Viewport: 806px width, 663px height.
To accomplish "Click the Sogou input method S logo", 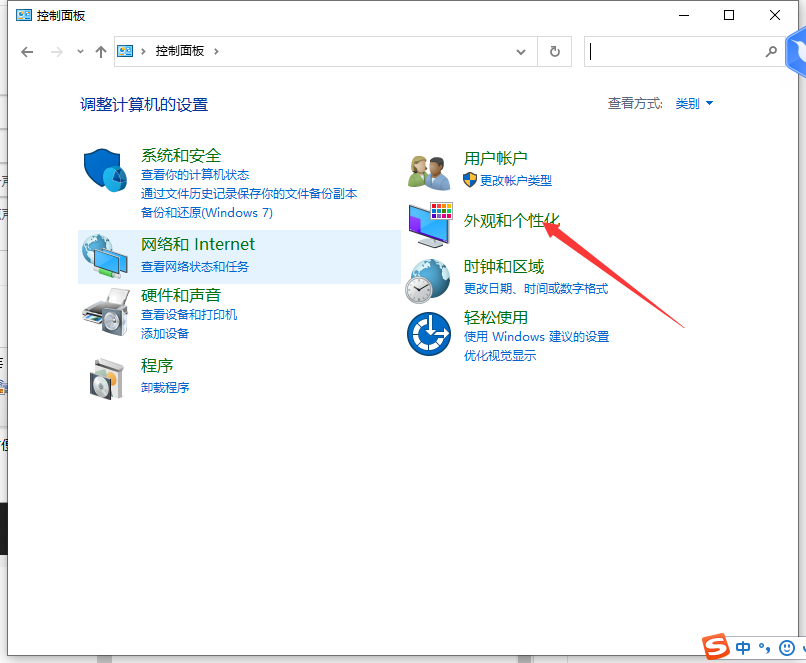I will tap(714, 648).
